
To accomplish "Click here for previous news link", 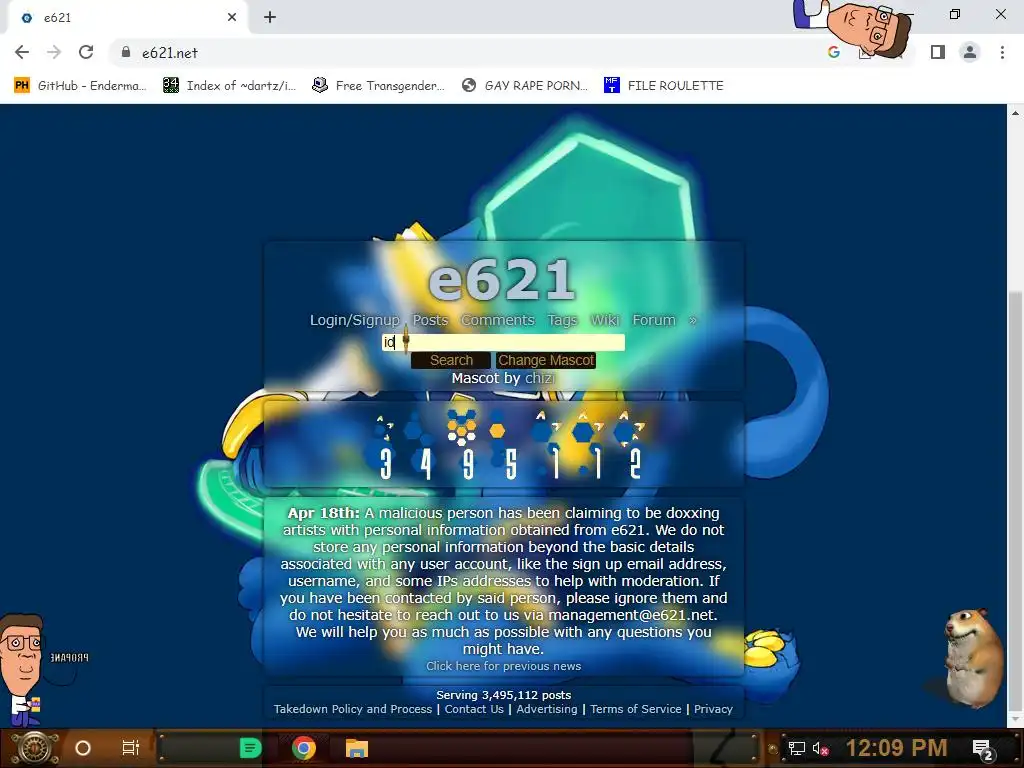I will click(x=504, y=666).
